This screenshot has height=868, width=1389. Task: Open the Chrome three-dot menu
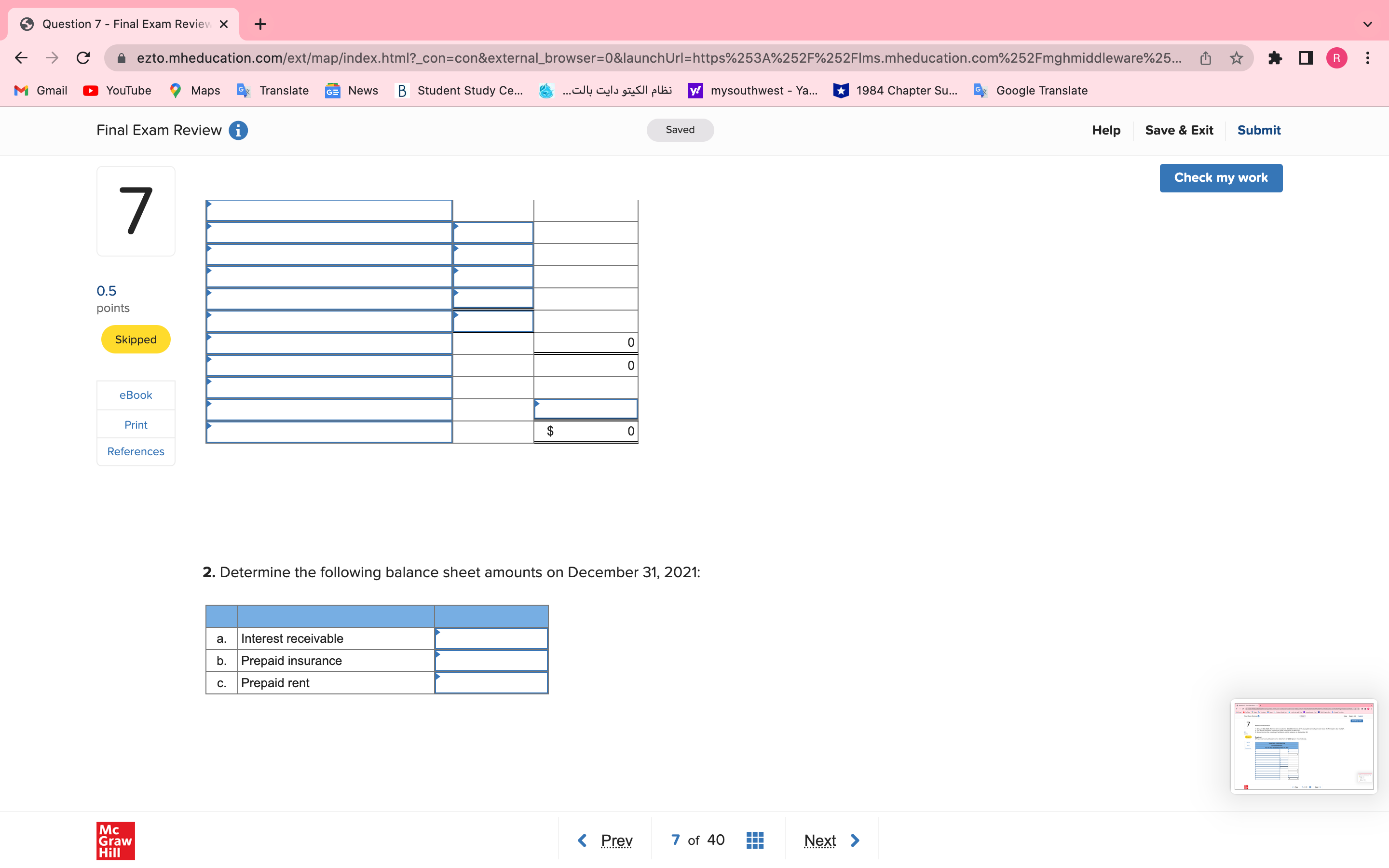coord(1368,57)
